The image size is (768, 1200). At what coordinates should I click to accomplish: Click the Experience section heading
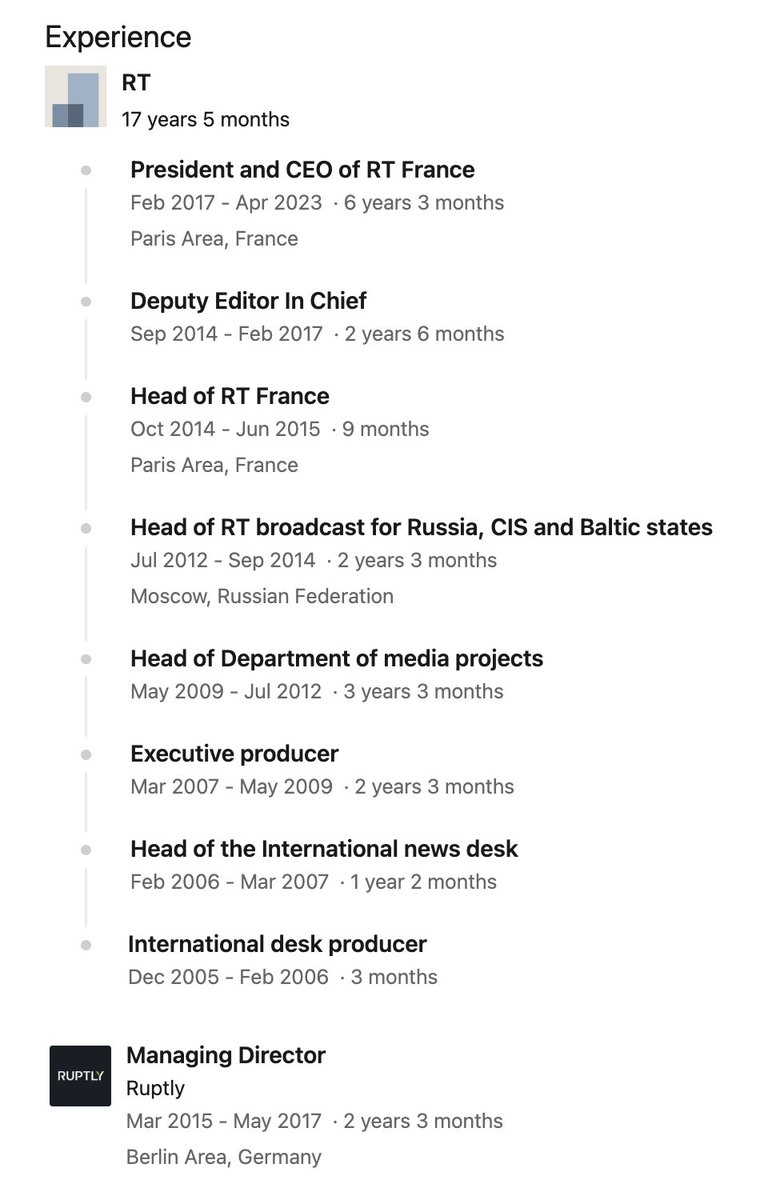pos(118,37)
